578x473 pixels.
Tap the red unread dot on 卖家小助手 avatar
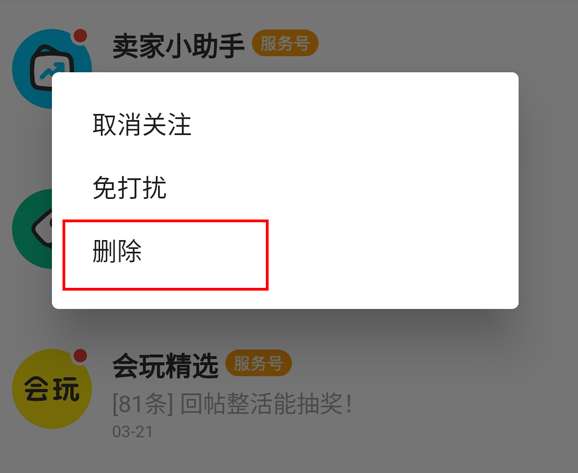80,36
